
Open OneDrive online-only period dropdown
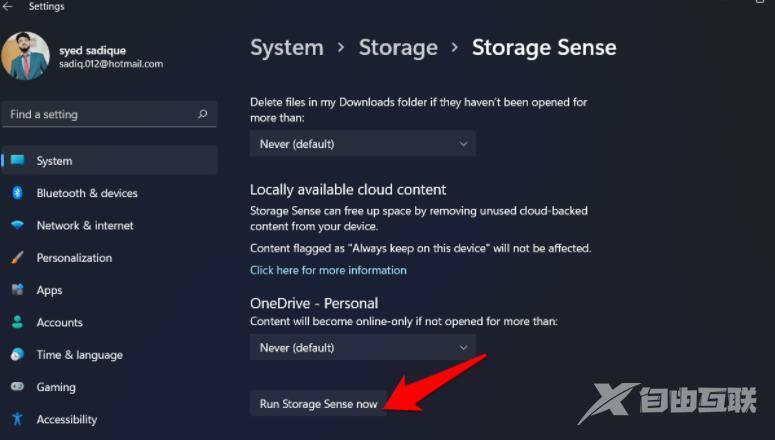363,348
